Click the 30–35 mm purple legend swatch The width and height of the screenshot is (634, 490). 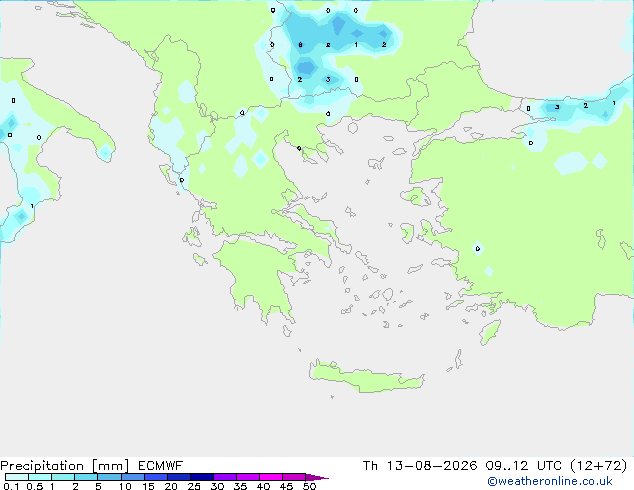(224, 477)
